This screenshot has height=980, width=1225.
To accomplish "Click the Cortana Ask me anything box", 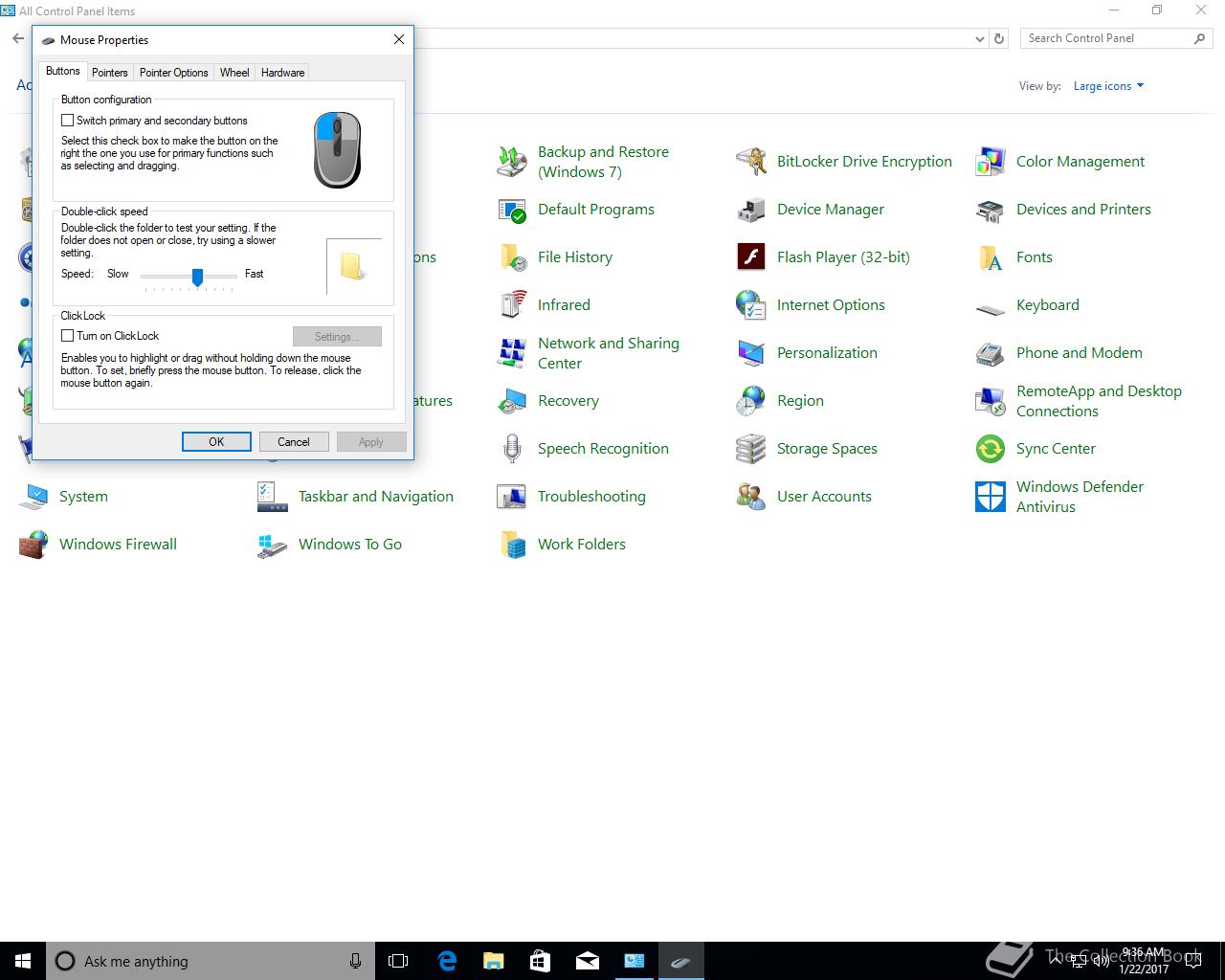I will (x=210, y=961).
